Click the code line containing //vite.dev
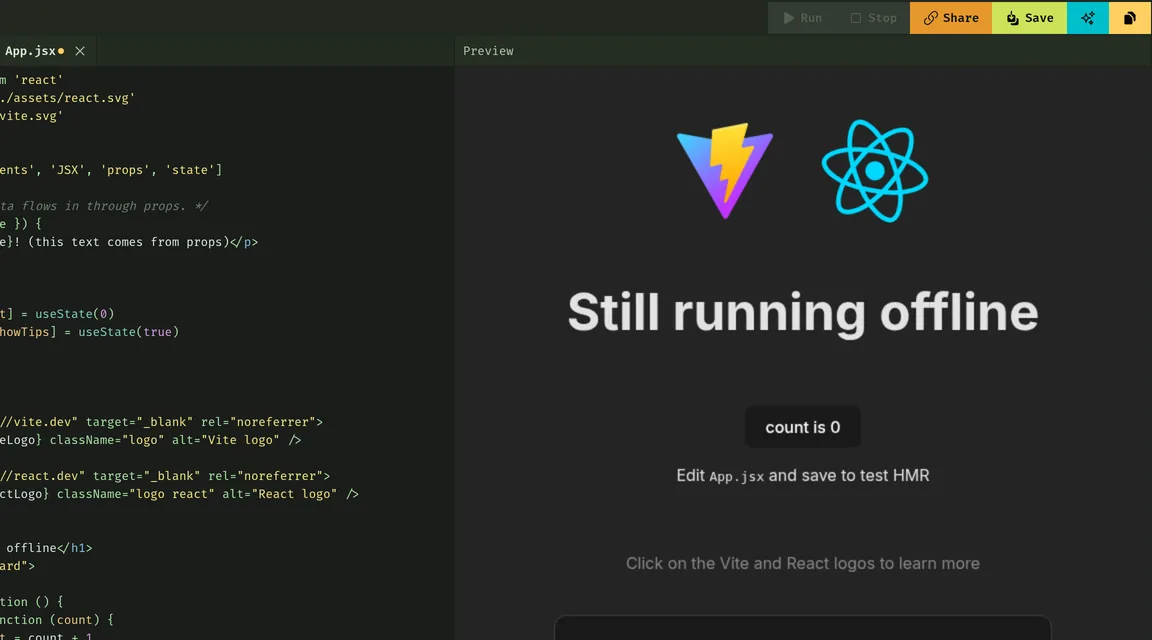This screenshot has height=640, width=1152. click(x=162, y=422)
